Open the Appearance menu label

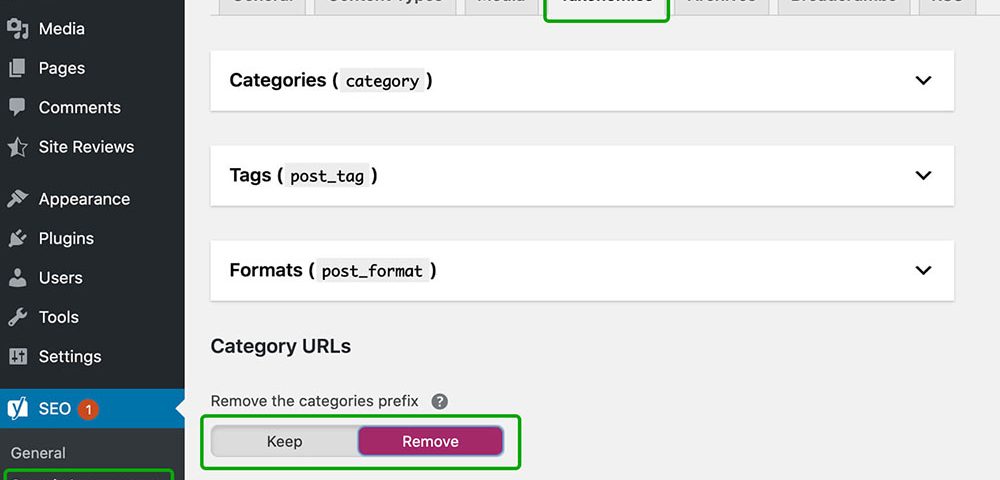click(84, 199)
